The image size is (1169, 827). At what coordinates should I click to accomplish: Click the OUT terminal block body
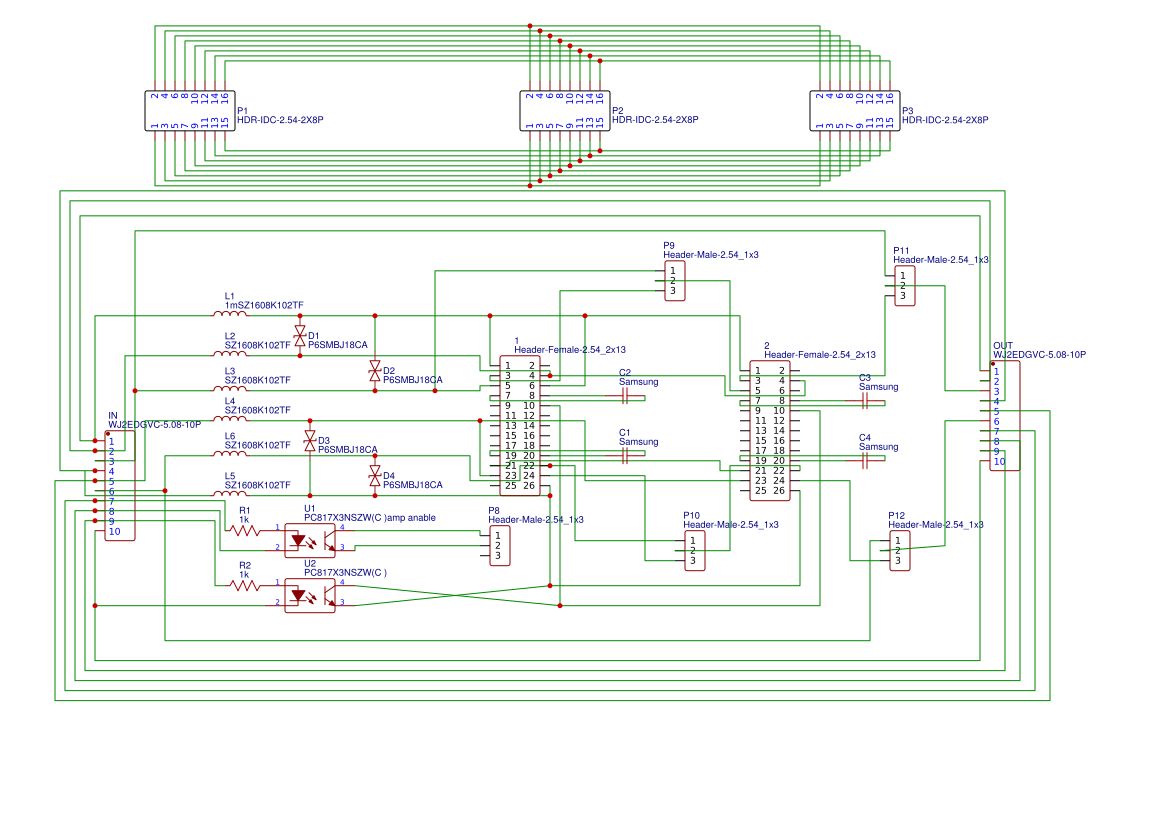pos(1005,415)
